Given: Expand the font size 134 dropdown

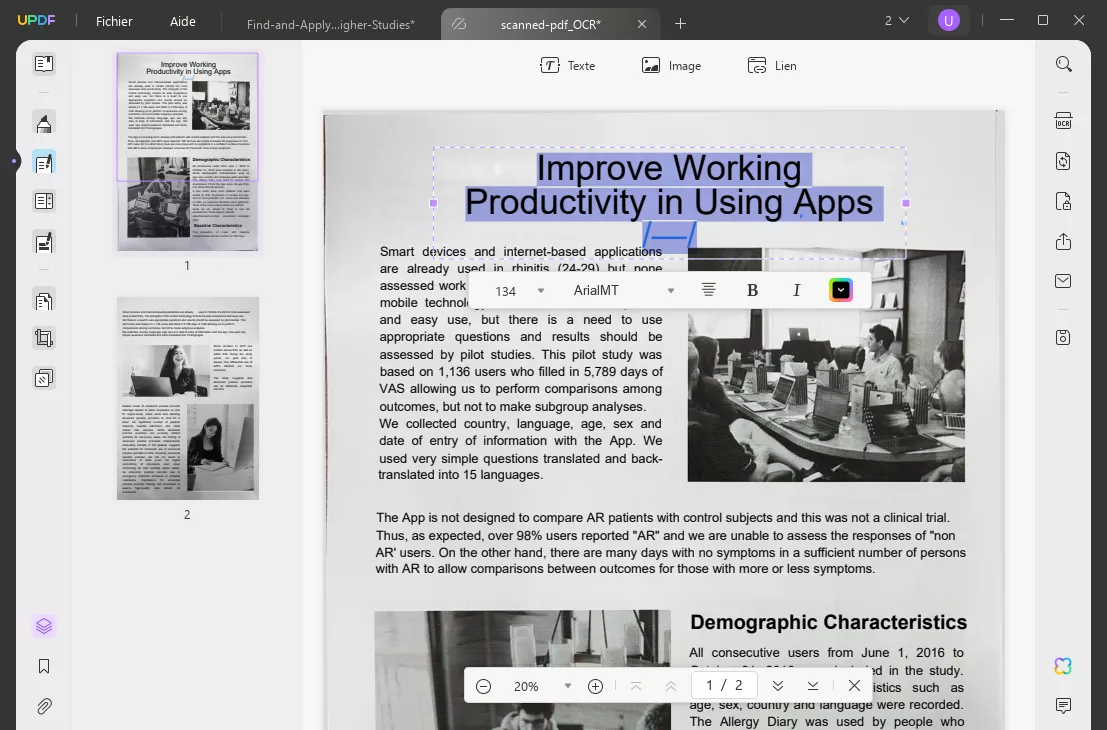Looking at the screenshot, I should (x=541, y=291).
